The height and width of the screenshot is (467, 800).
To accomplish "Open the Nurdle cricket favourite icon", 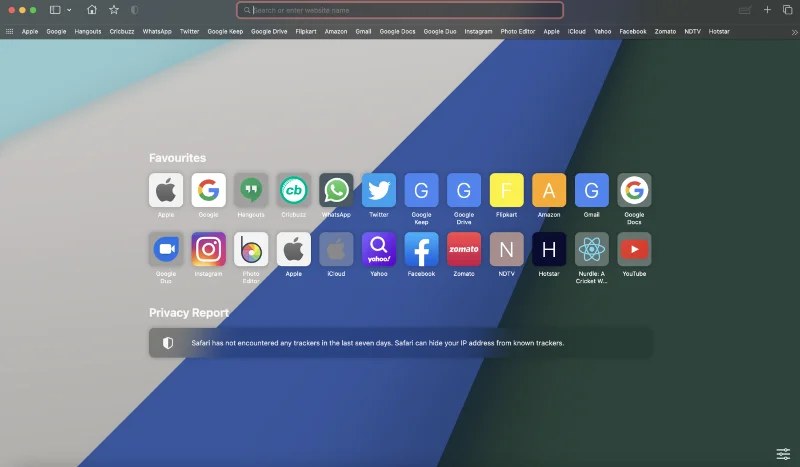I will pos(592,249).
